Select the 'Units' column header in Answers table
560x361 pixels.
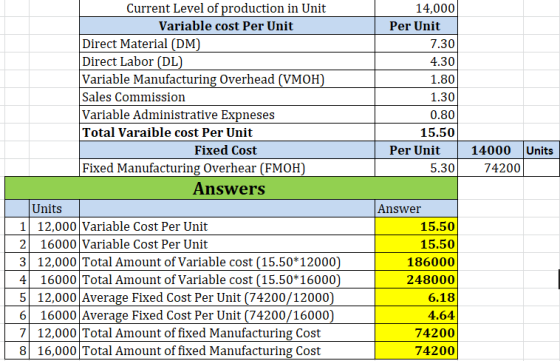click(54, 209)
